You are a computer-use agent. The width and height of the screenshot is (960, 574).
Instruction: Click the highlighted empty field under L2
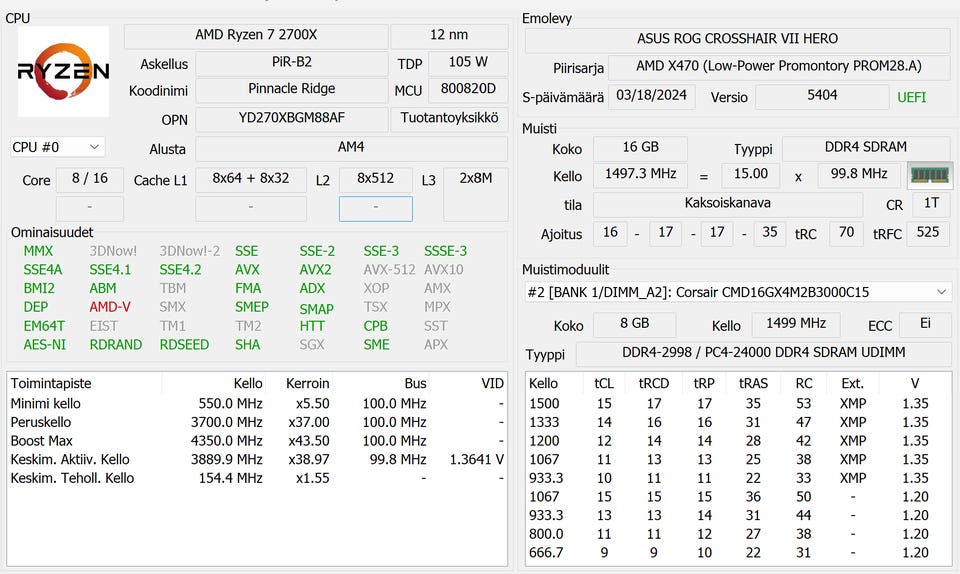375,209
